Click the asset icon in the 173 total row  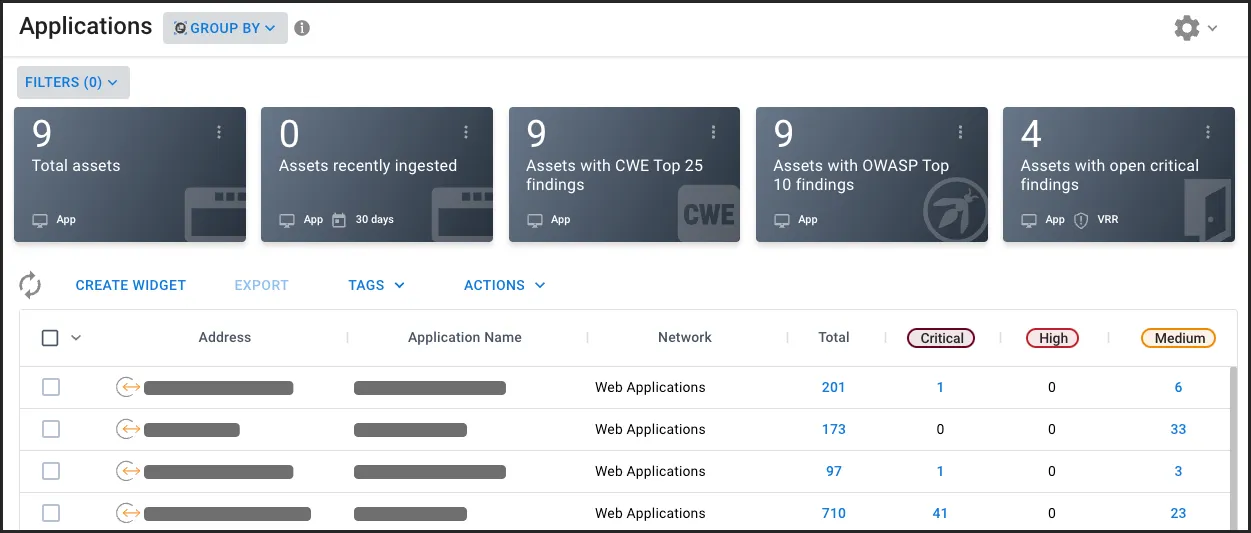tap(128, 429)
